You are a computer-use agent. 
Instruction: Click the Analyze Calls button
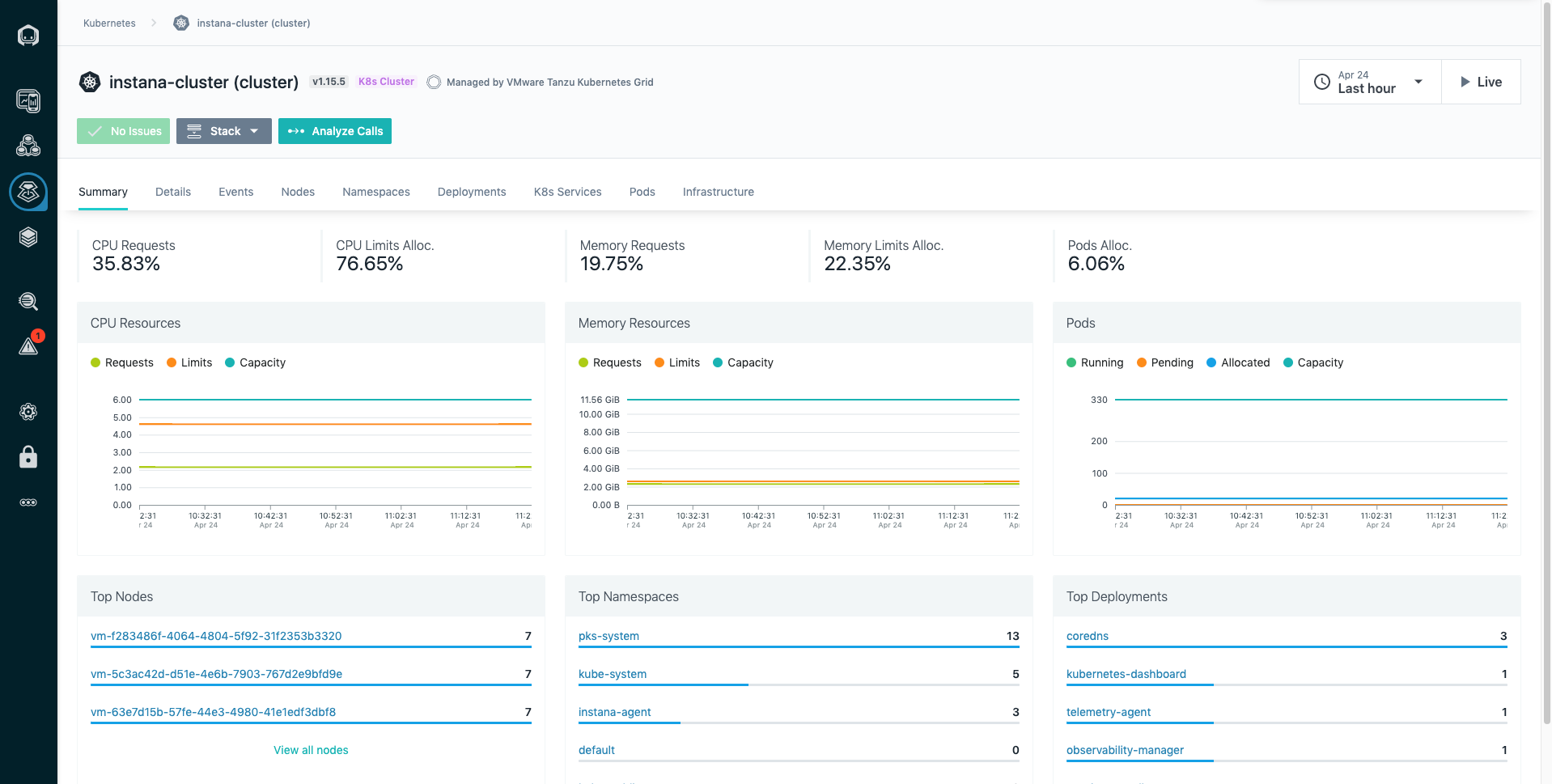click(335, 131)
